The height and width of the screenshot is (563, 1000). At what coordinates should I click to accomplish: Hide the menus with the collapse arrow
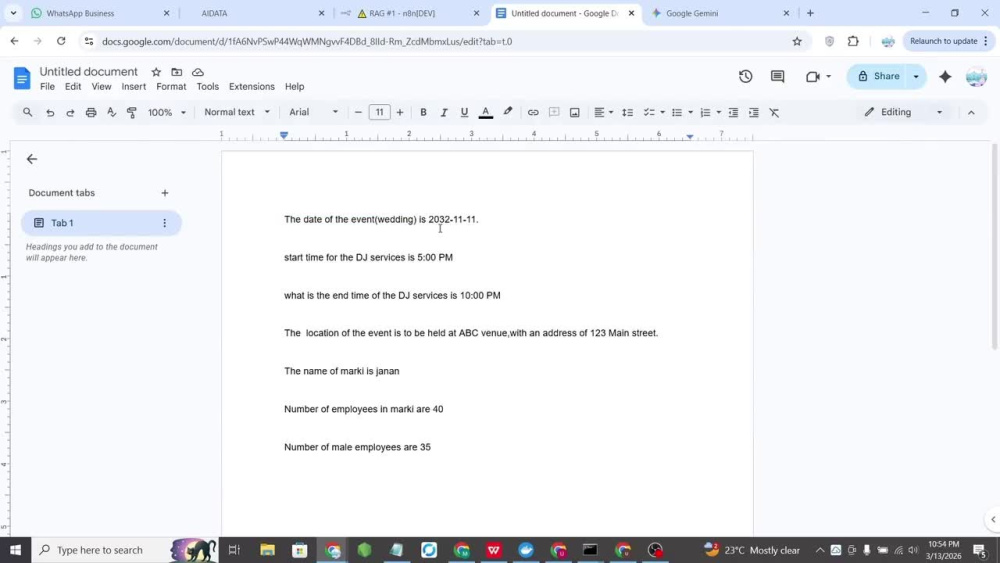(x=971, y=112)
